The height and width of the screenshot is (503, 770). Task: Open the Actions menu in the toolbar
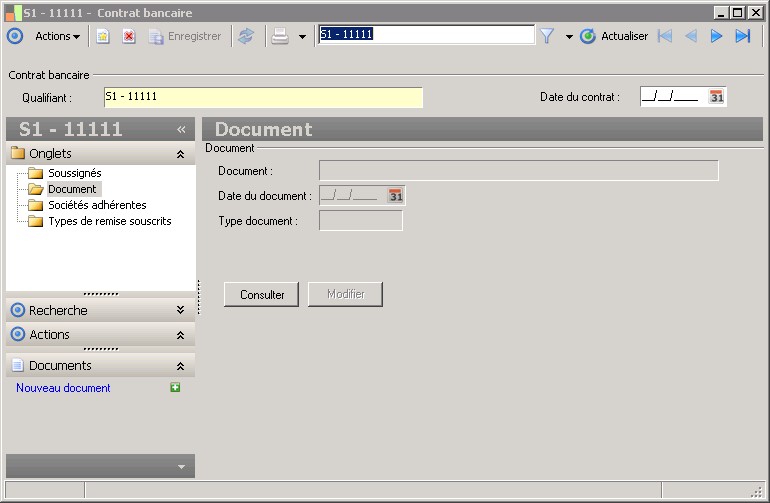coord(57,36)
